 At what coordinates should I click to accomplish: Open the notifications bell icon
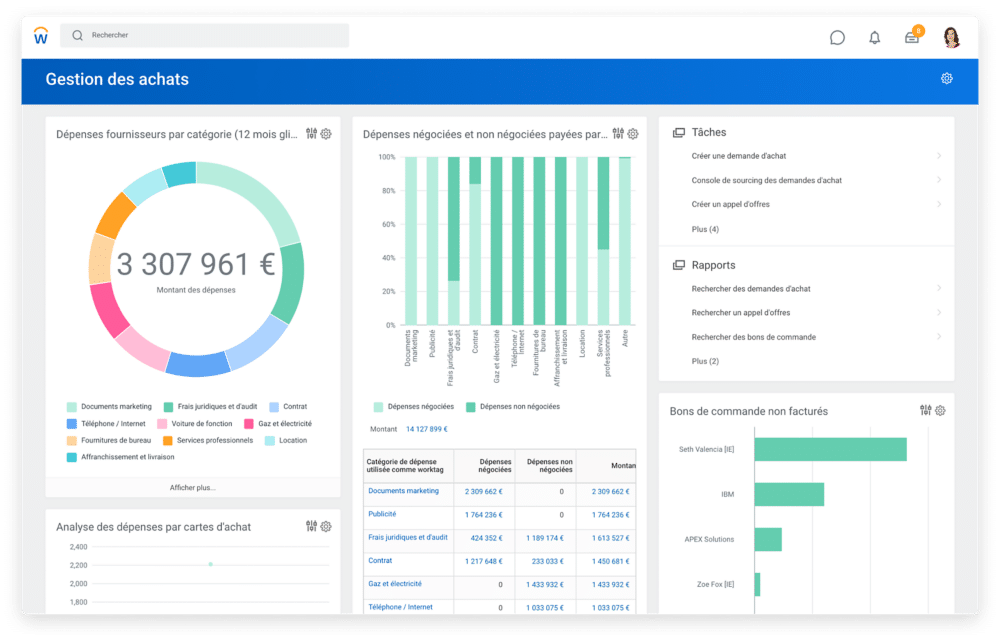[x=874, y=36]
